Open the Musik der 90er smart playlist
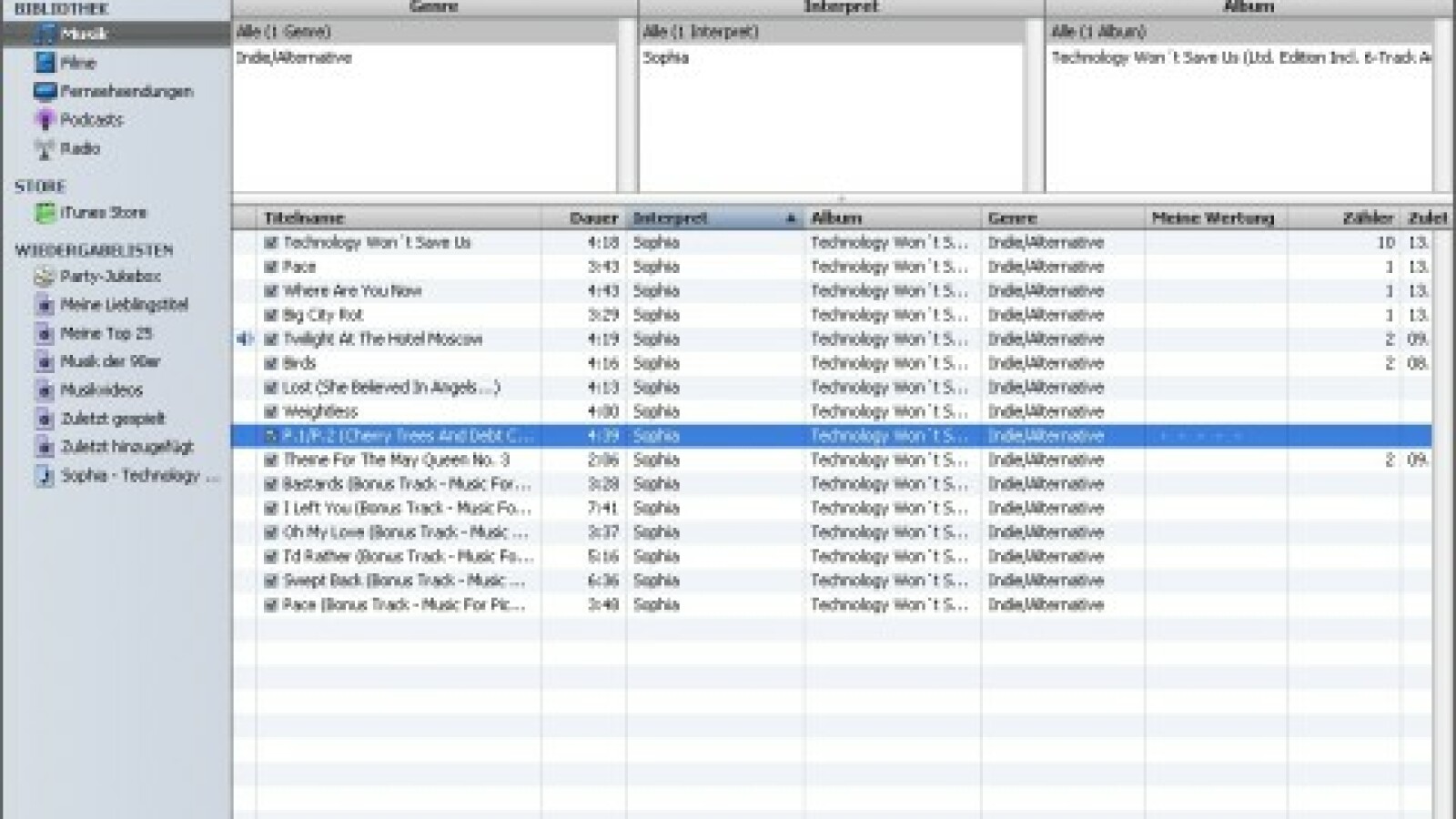 pos(109,361)
